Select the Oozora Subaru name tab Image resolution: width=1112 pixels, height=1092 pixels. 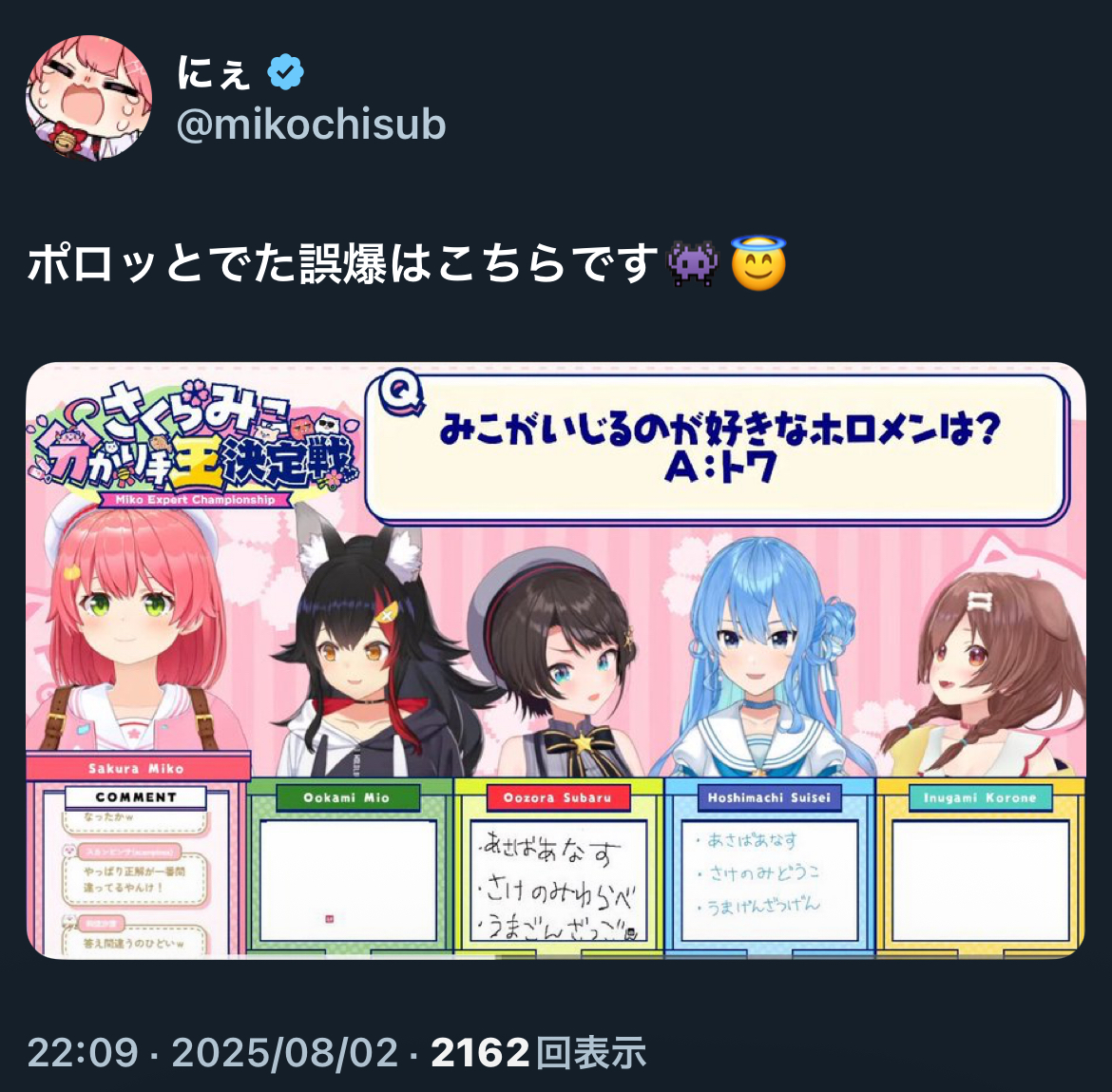click(x=557, y=797)
